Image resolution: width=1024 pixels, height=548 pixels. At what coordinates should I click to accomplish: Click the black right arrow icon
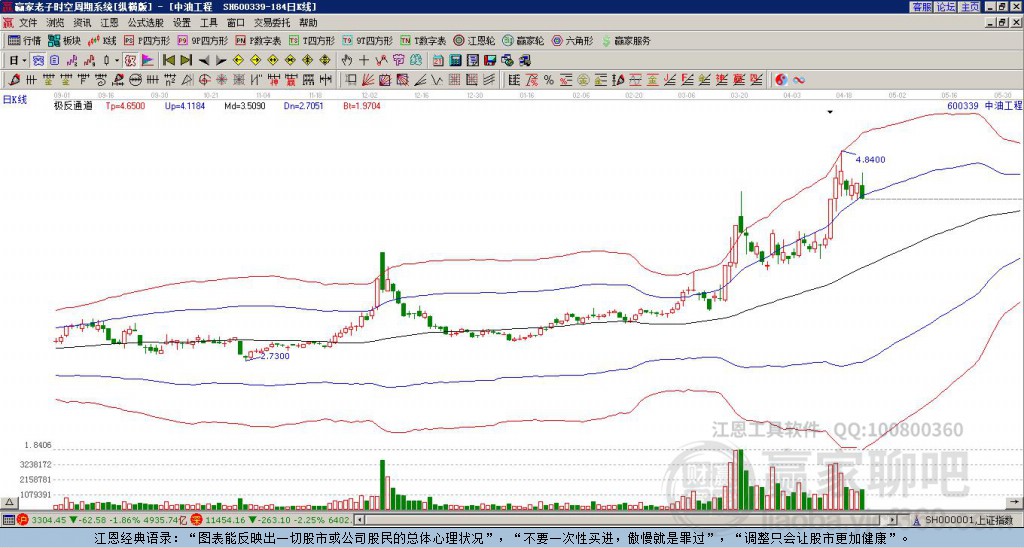click(x=221, y=60)
